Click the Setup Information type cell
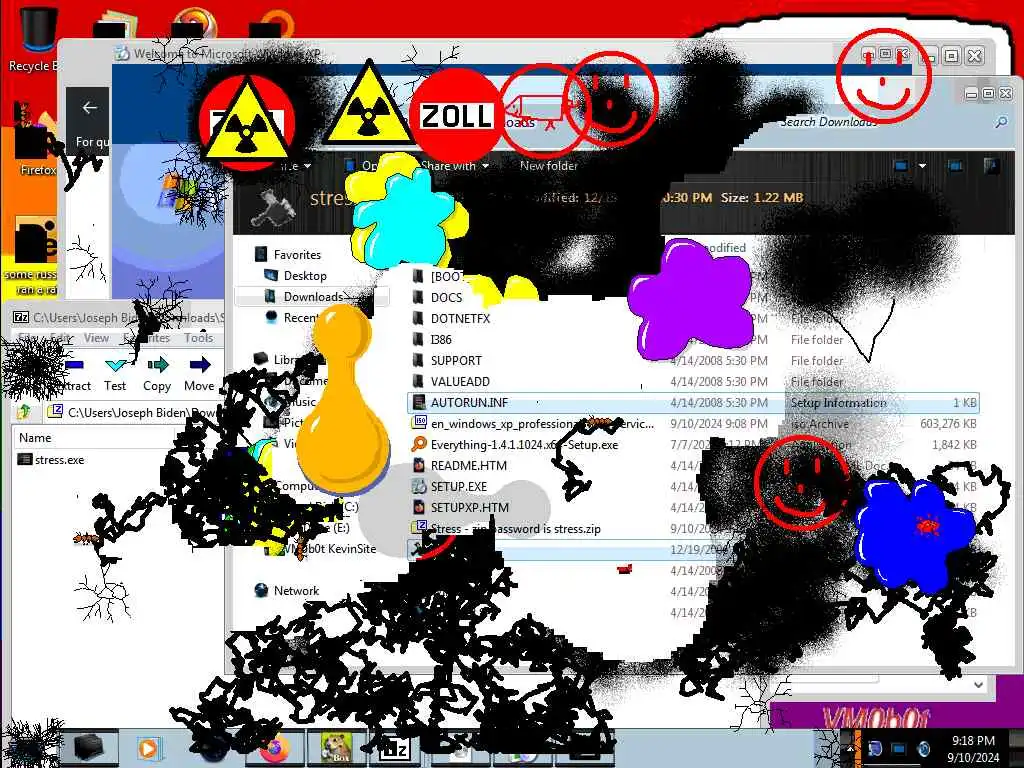 tap(839, 403)
